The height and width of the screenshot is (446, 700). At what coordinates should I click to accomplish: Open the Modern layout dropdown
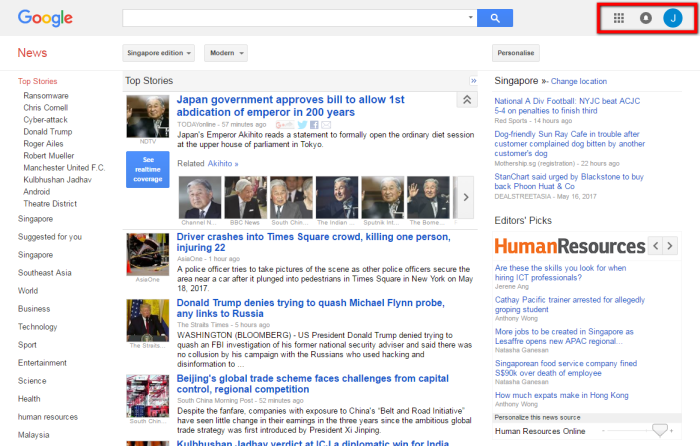click(x=226, y=53)
